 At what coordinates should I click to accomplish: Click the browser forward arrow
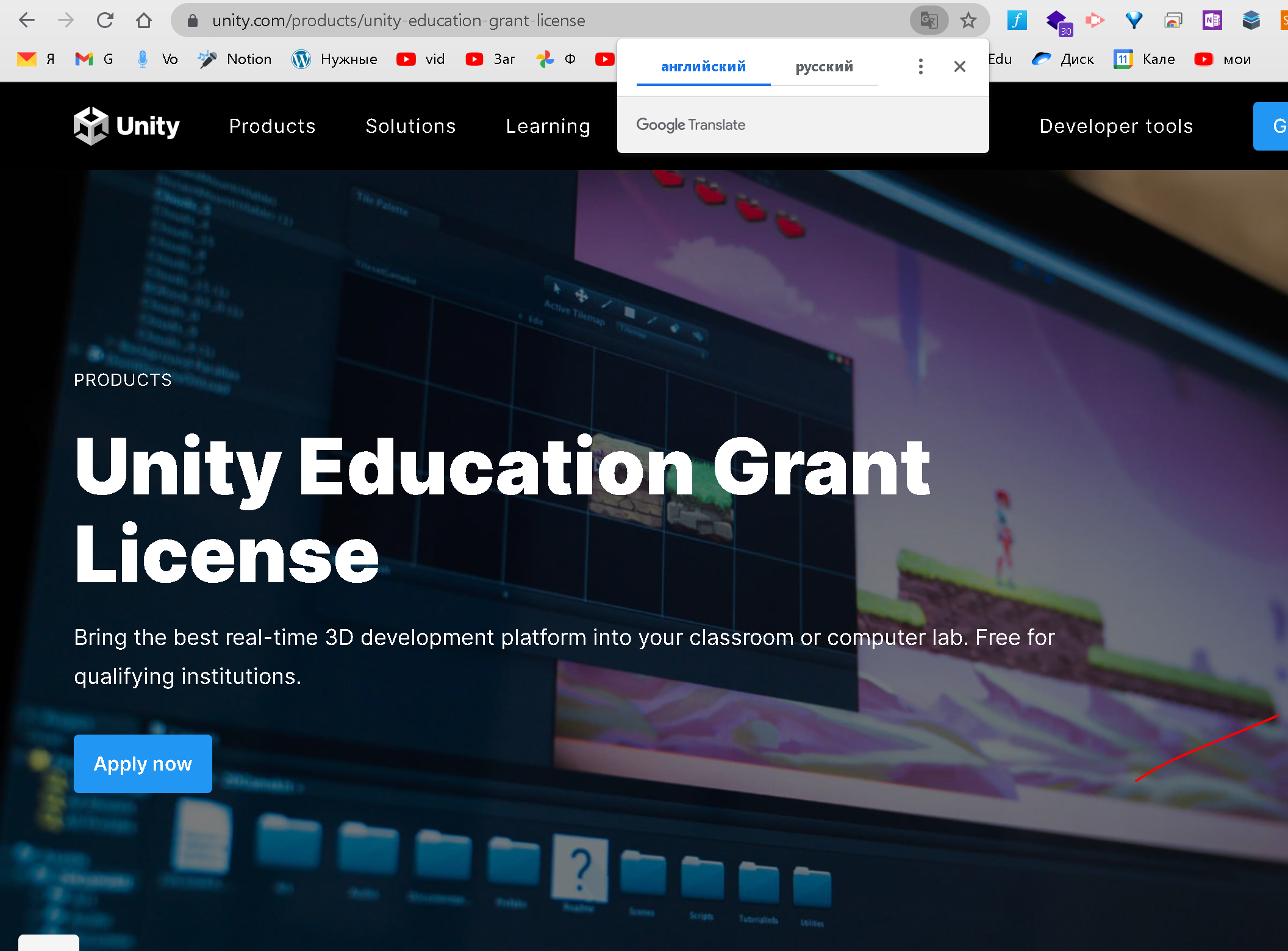(x=66, y=21)
